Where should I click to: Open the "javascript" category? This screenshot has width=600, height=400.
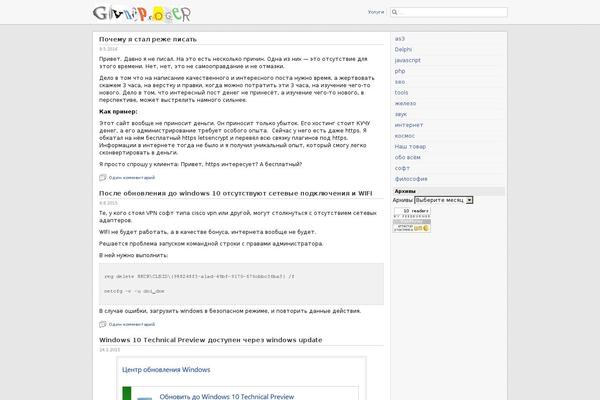[408, 60]
